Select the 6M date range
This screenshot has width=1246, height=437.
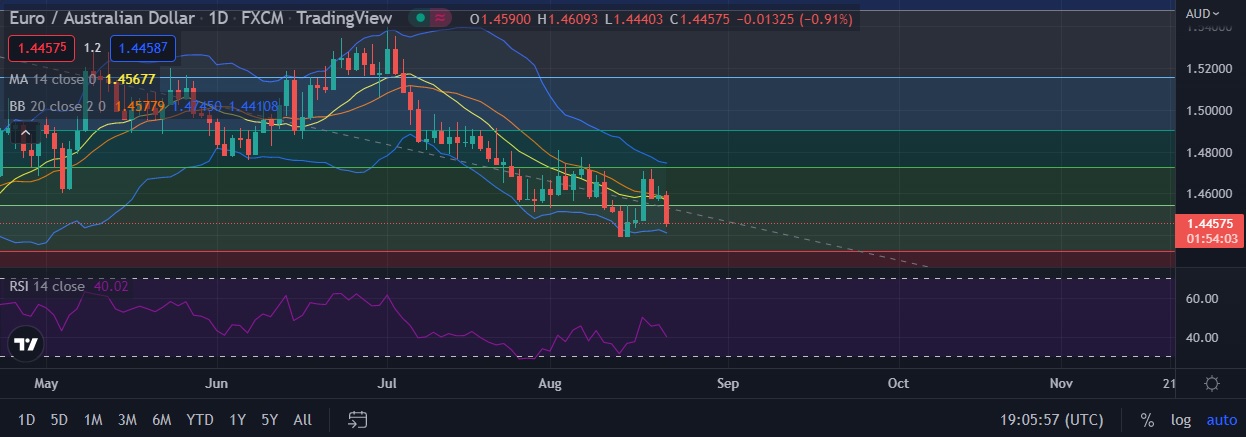(x=161, y=420)
